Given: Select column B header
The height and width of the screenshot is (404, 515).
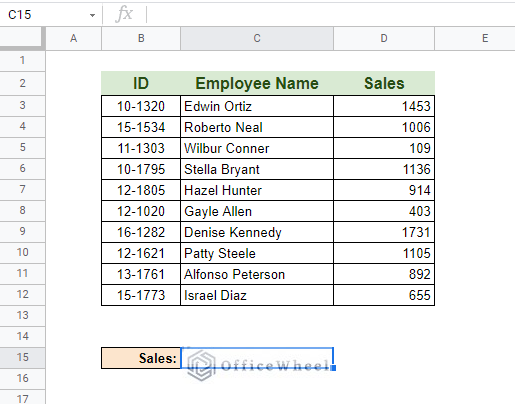Looking at the screenshot, I should [141, 38].
